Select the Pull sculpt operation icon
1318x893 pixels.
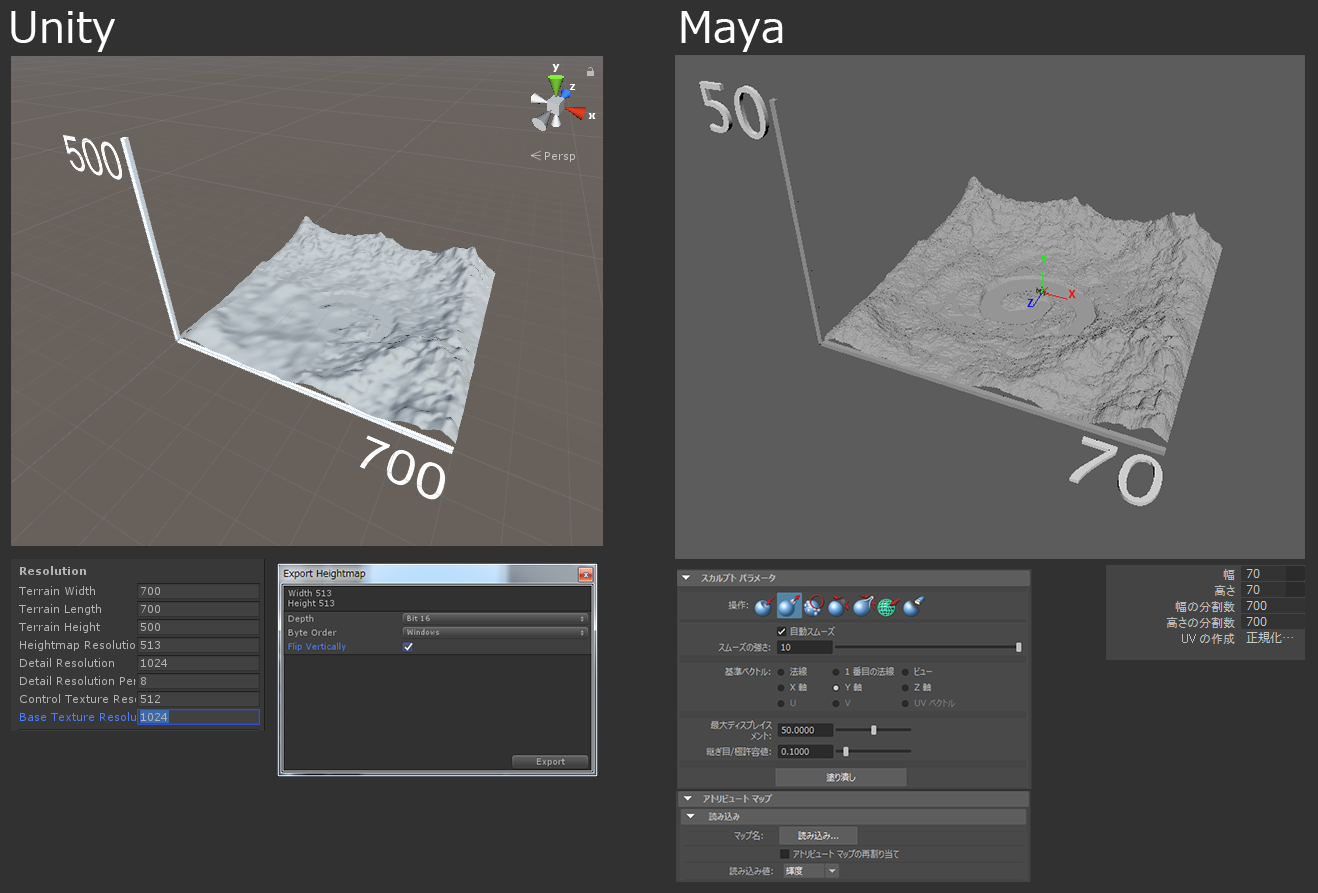tap(787, 606)
